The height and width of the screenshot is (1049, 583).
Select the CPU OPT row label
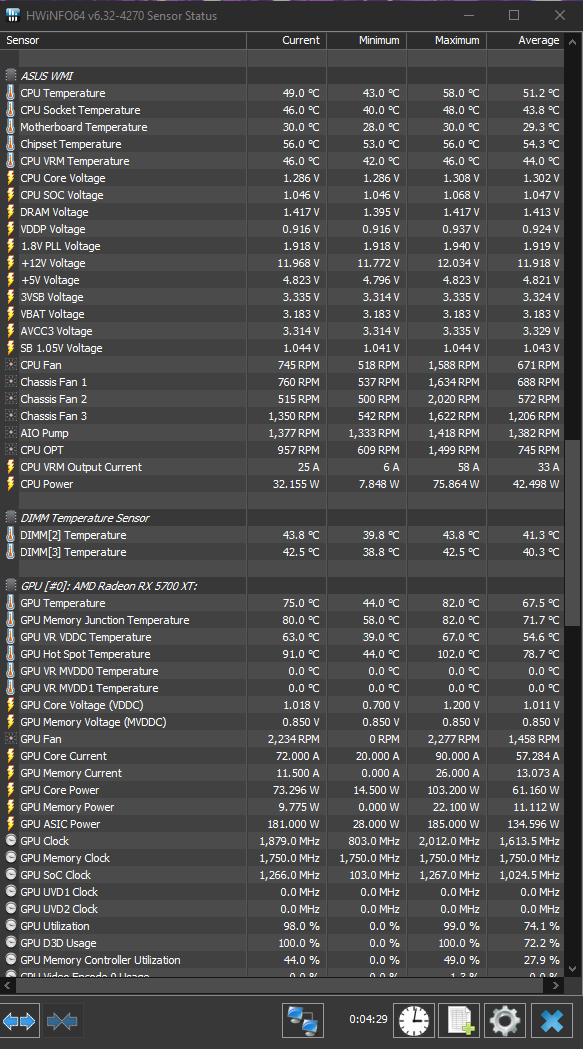41,450
